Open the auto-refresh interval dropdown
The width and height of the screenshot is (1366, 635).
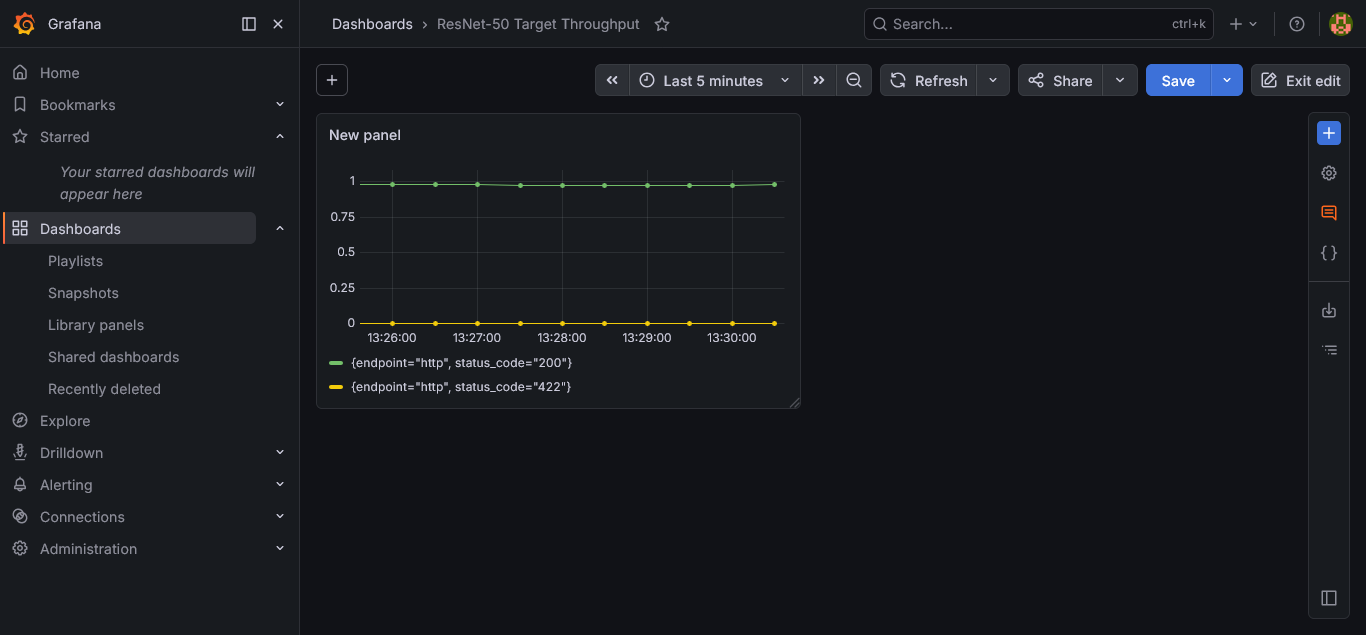click(993, 80)
